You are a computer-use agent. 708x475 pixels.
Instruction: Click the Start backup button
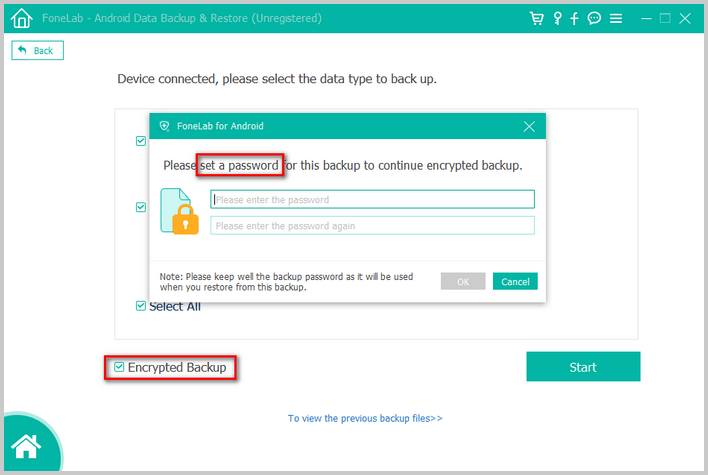[x=583, y=367]
